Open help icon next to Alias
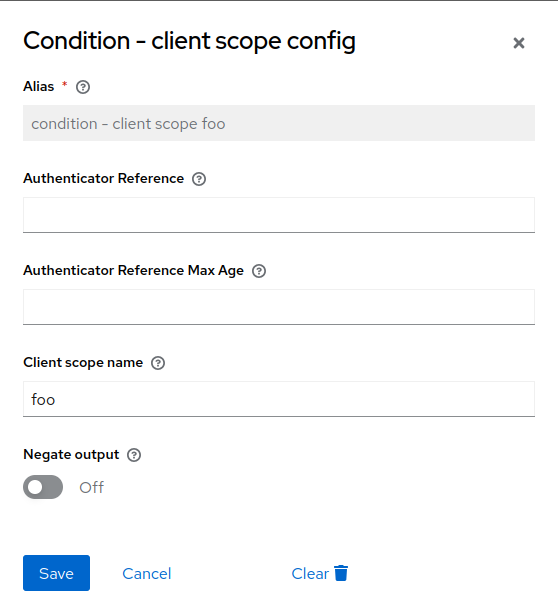Viewport: 558px width, 612px height. [83, 87]
